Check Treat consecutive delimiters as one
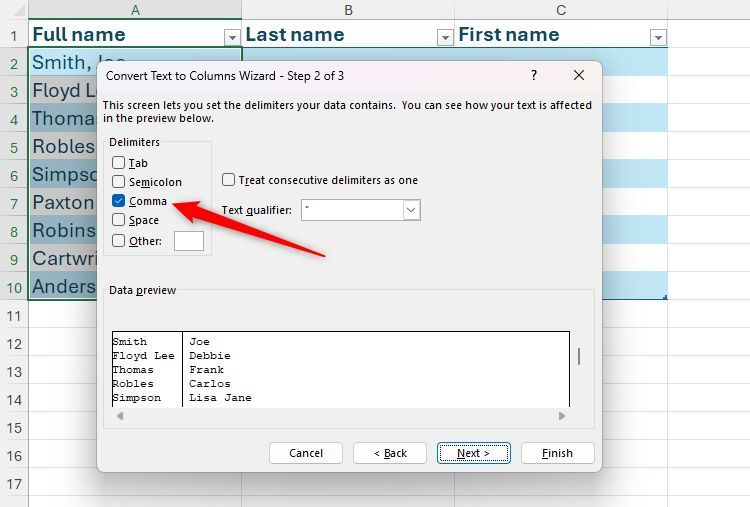750x507 pixels. 229,180
